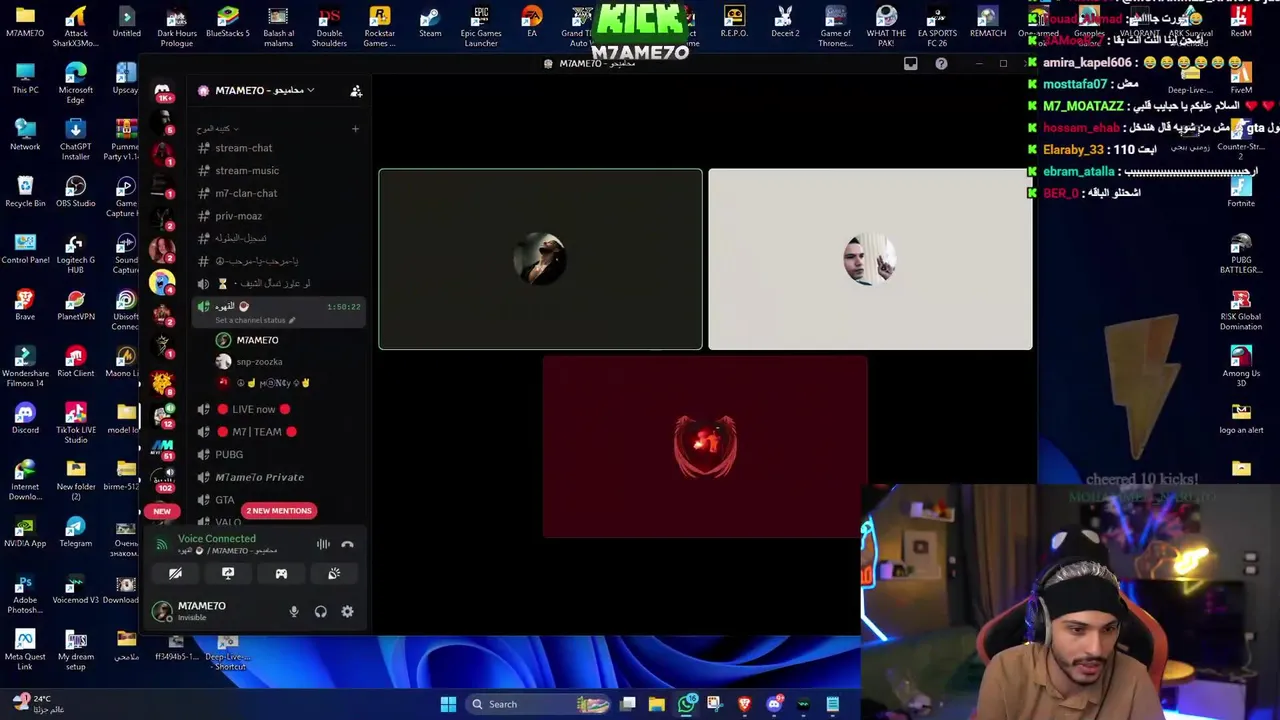This screenshot has width=1280, height=720.
Task: Open the stream-chat channel
Action: pyautogui.click(x=243, y=148)
